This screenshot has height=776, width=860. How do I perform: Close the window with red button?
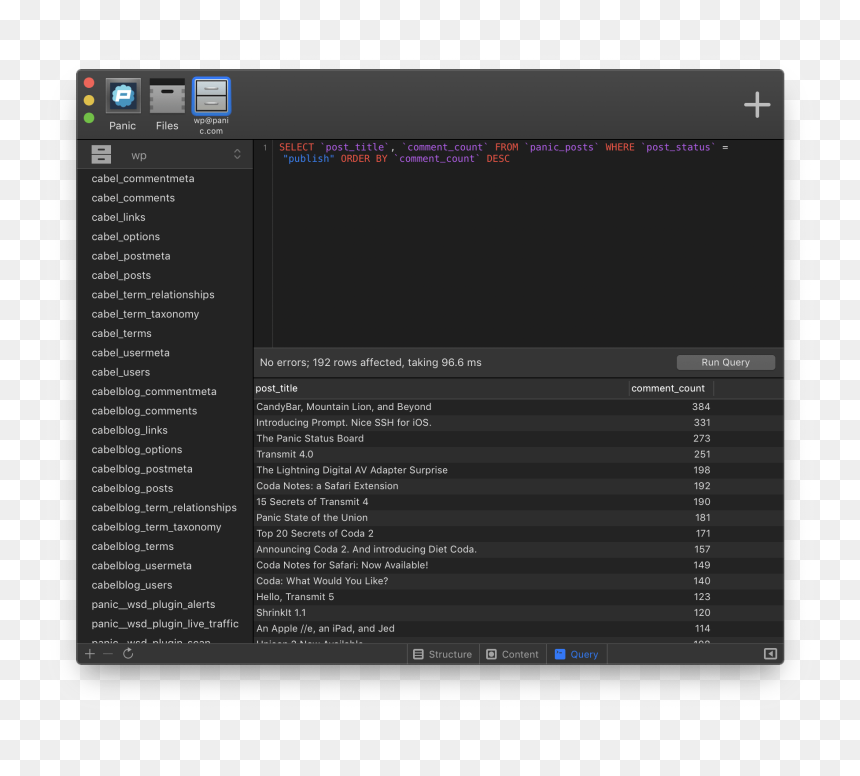coord(89,83)
